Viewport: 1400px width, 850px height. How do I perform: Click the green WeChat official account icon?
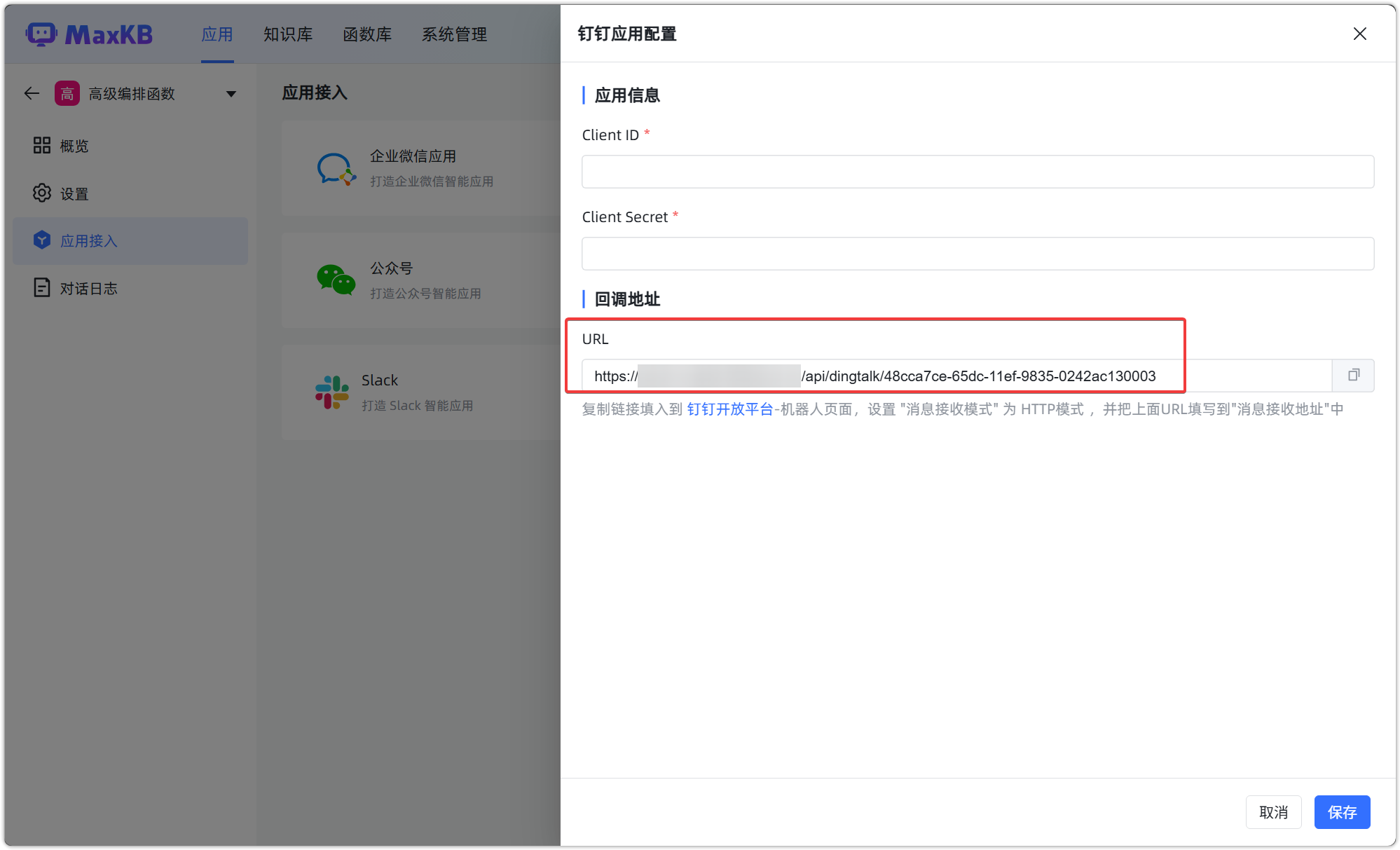click(336, 280)
